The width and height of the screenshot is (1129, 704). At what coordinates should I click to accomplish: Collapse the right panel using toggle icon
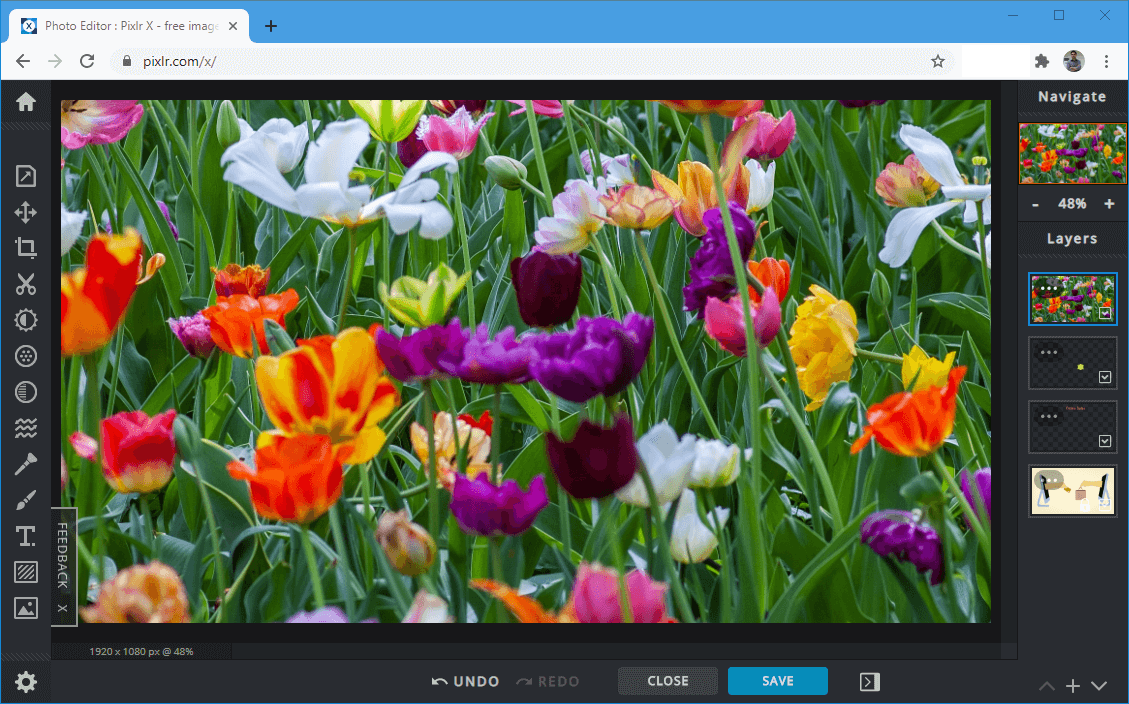[869, 682]
